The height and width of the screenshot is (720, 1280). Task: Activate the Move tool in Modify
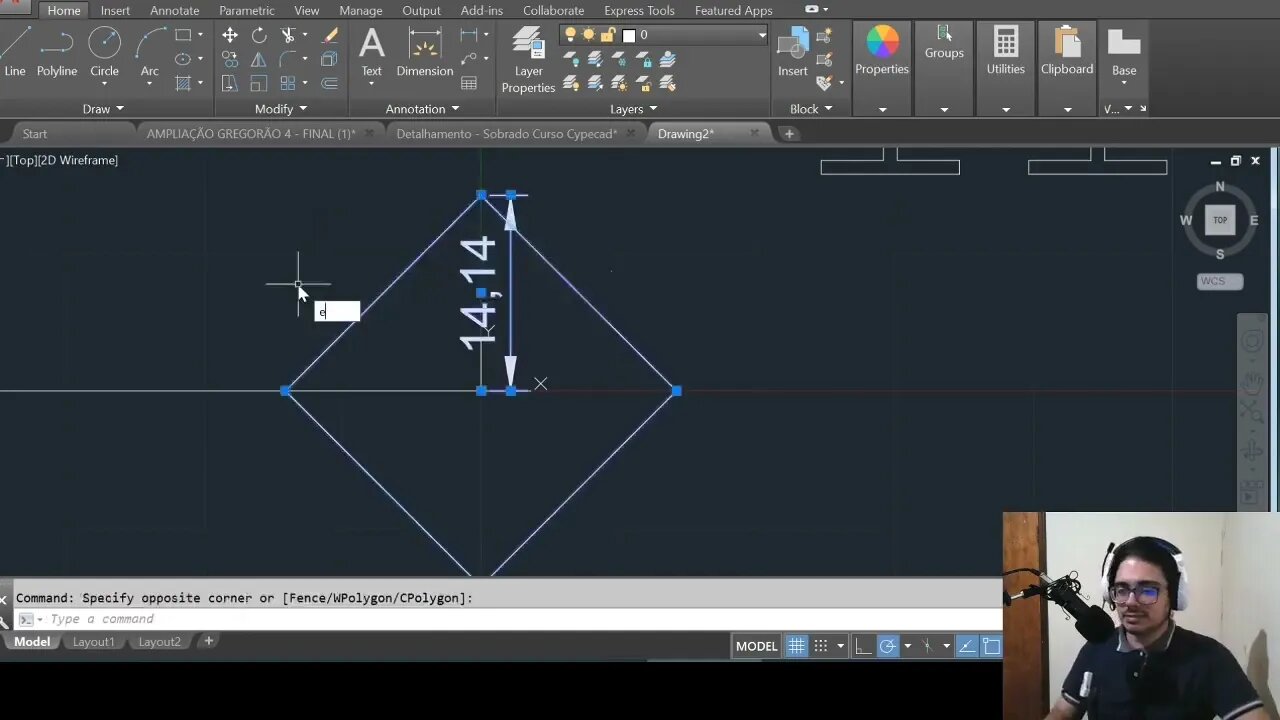230,35
